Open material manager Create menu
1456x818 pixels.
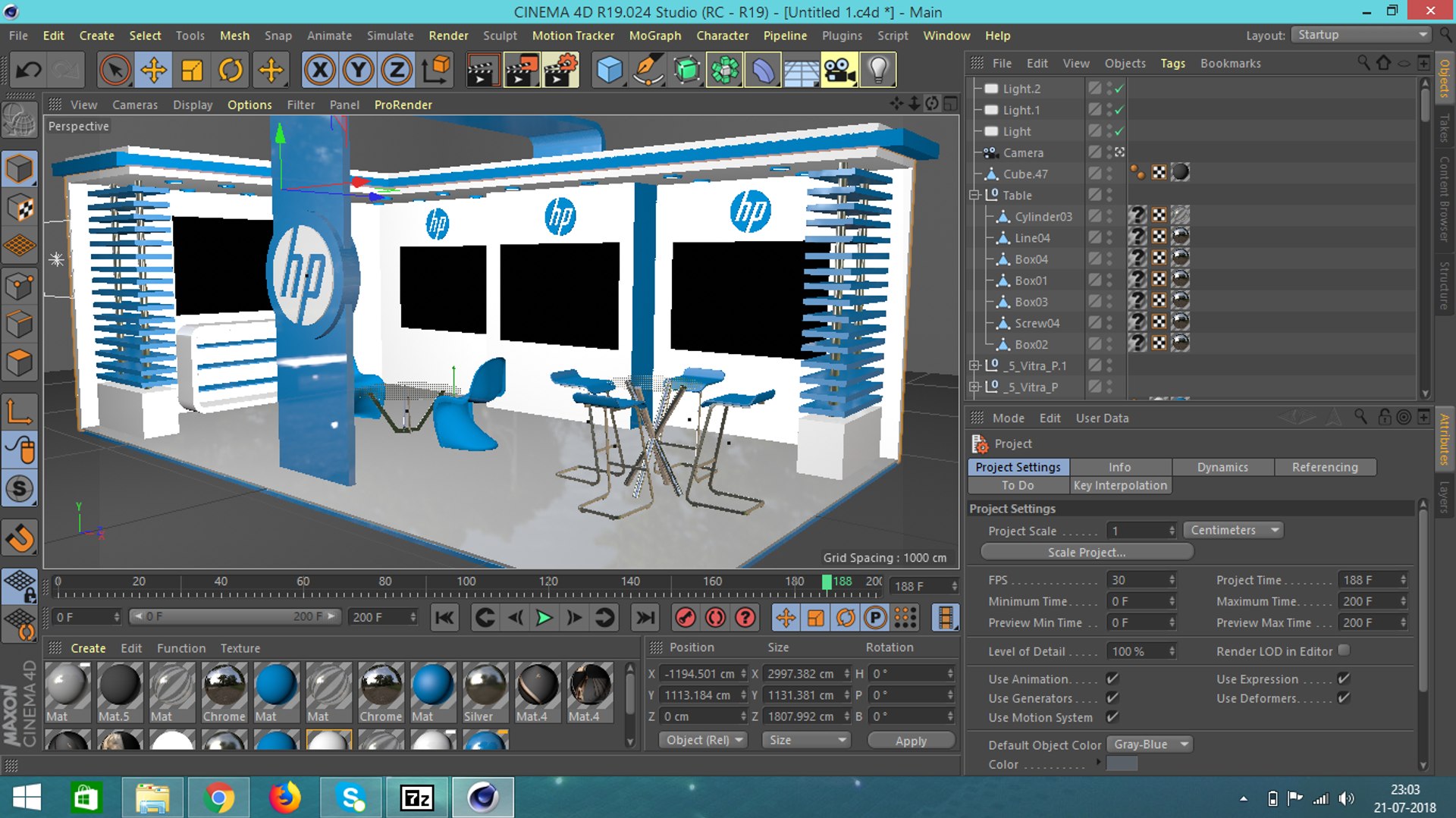point(88,648)
